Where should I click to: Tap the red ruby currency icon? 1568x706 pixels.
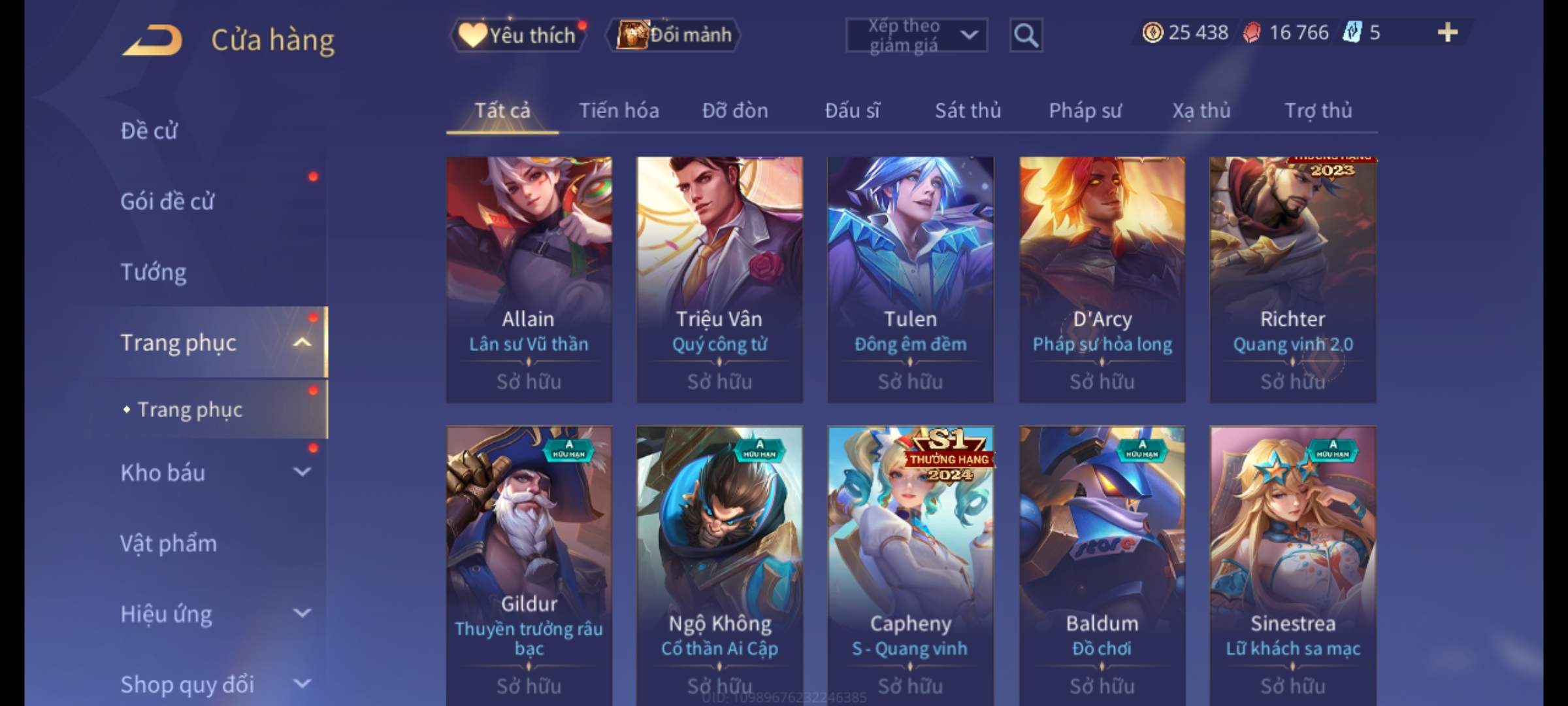tap(1252, 32)
